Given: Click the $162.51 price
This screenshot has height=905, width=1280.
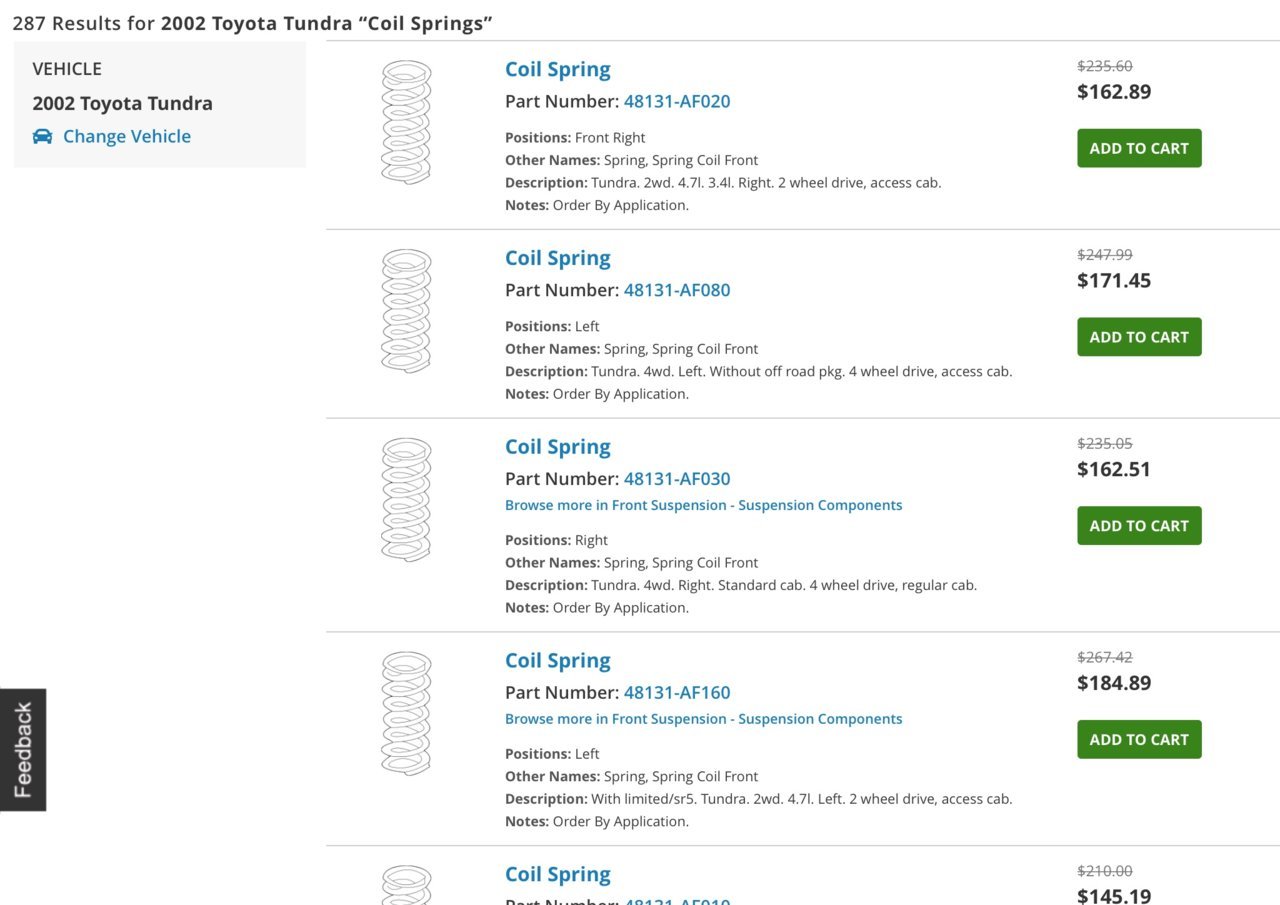Looking at the screenshot, I should (x=1114, y=469).
